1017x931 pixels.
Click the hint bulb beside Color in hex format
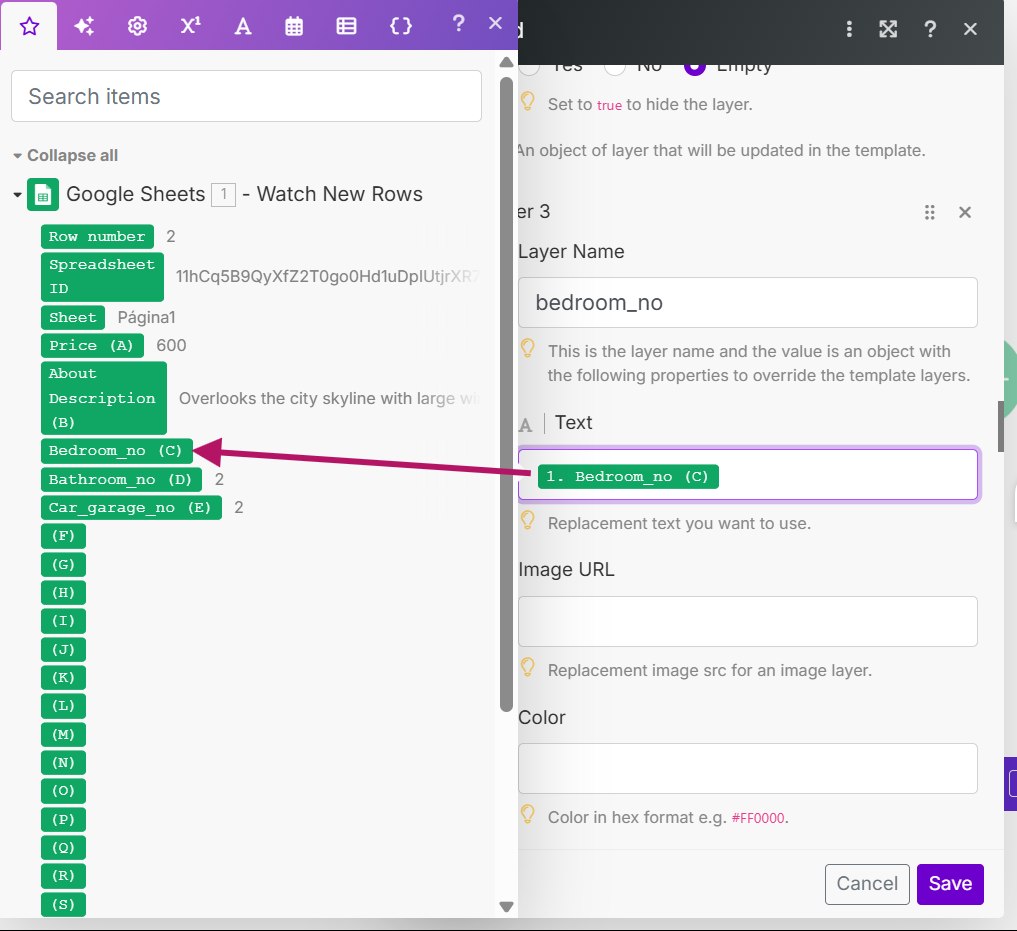528,814
